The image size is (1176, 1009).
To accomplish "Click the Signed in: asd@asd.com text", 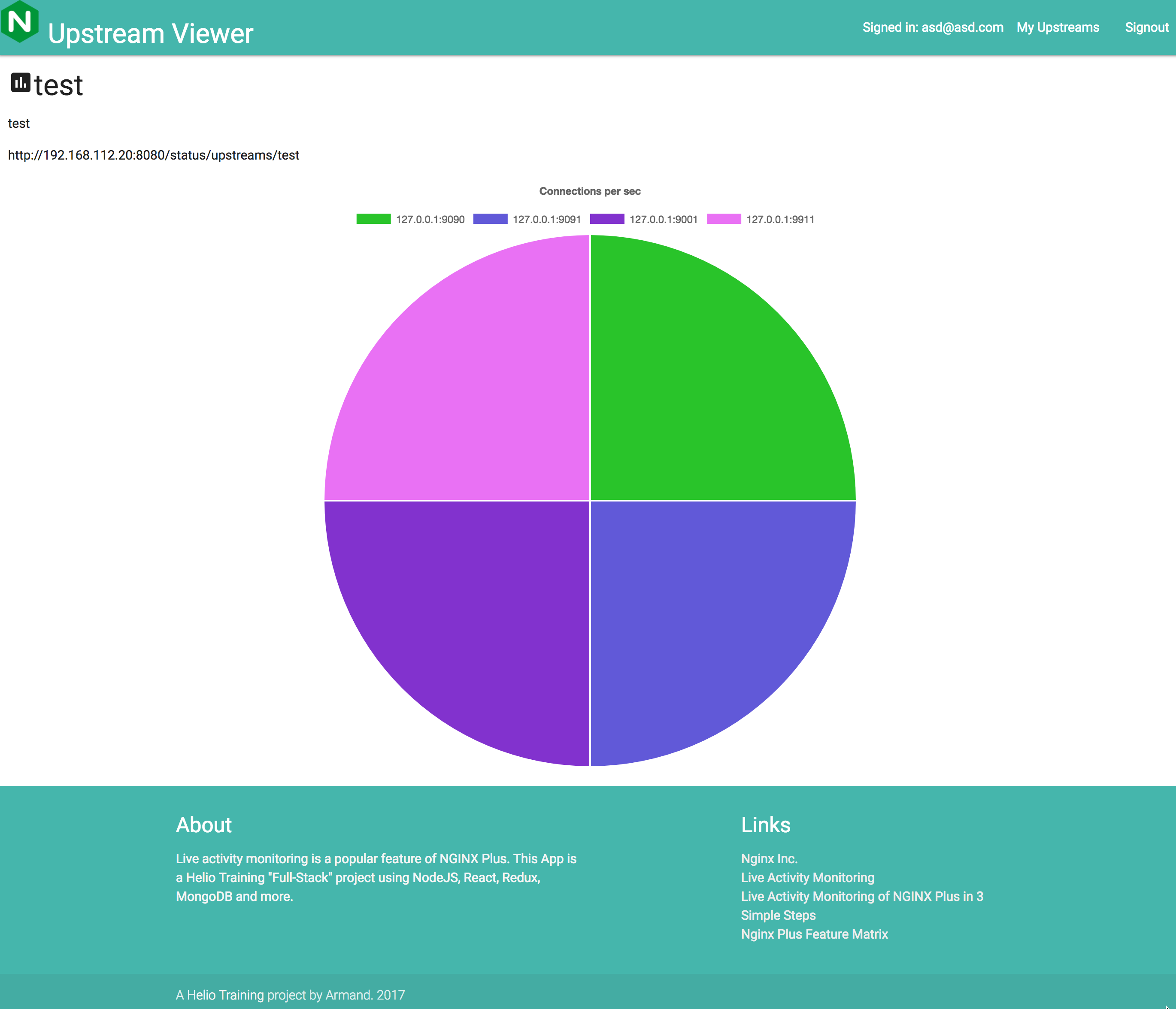I will click(x=933, y=27).
